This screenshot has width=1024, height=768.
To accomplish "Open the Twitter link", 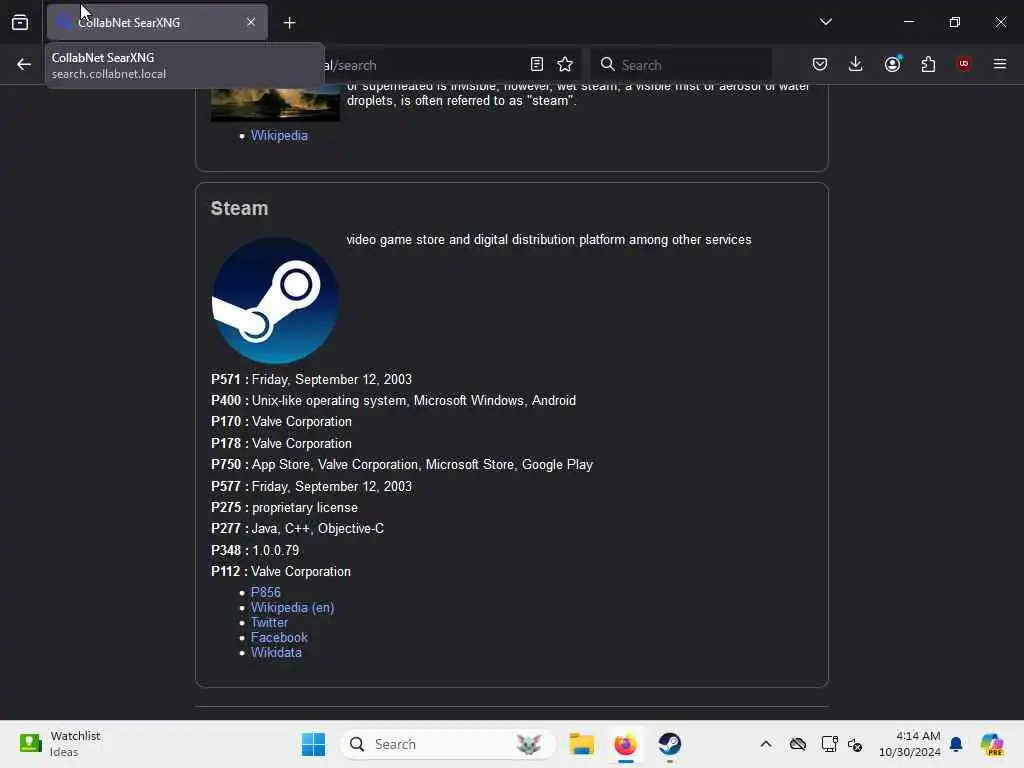I will pyautogui.click(x=269, y=622).
